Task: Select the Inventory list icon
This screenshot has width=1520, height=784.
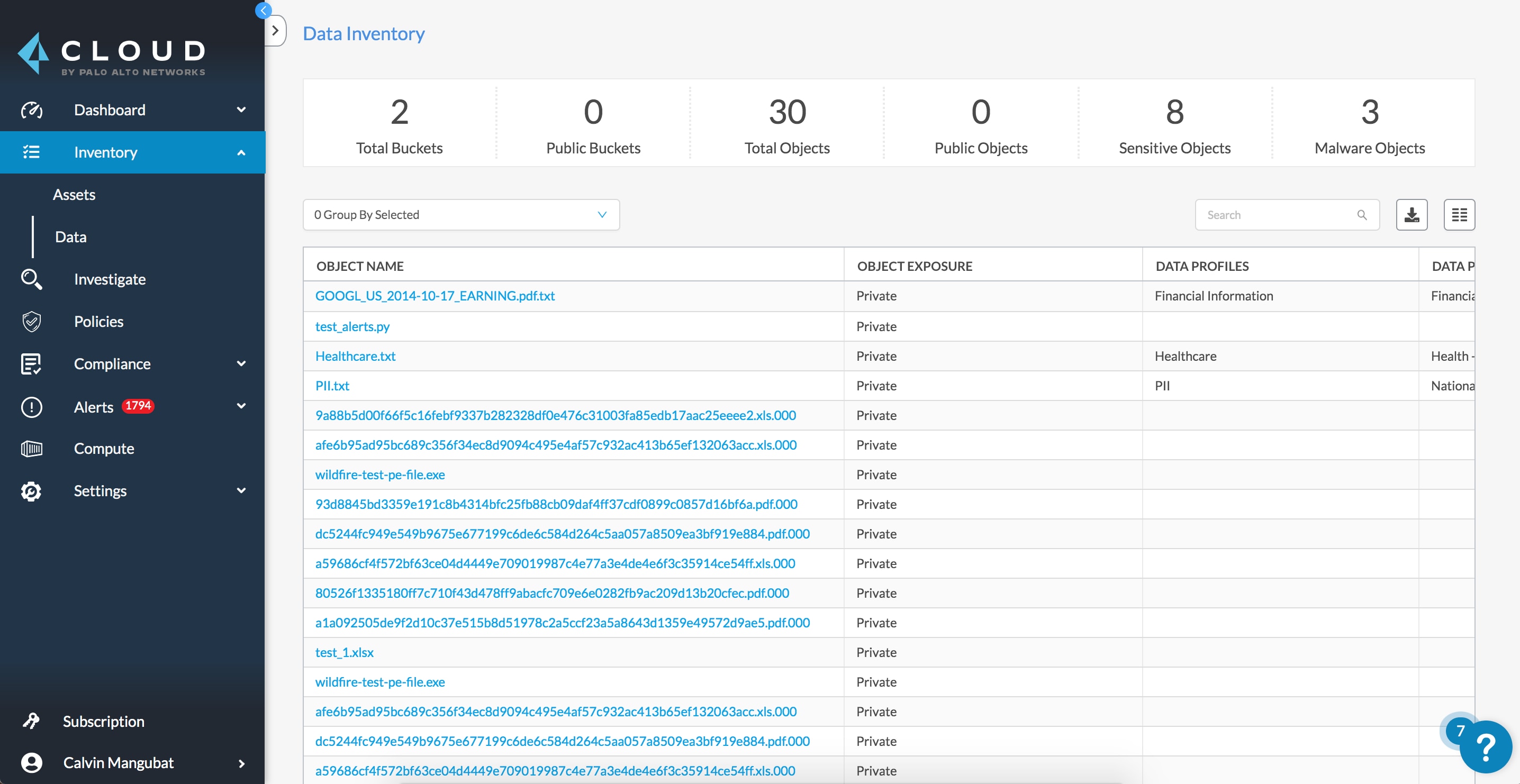Action: tap(32, 152)
